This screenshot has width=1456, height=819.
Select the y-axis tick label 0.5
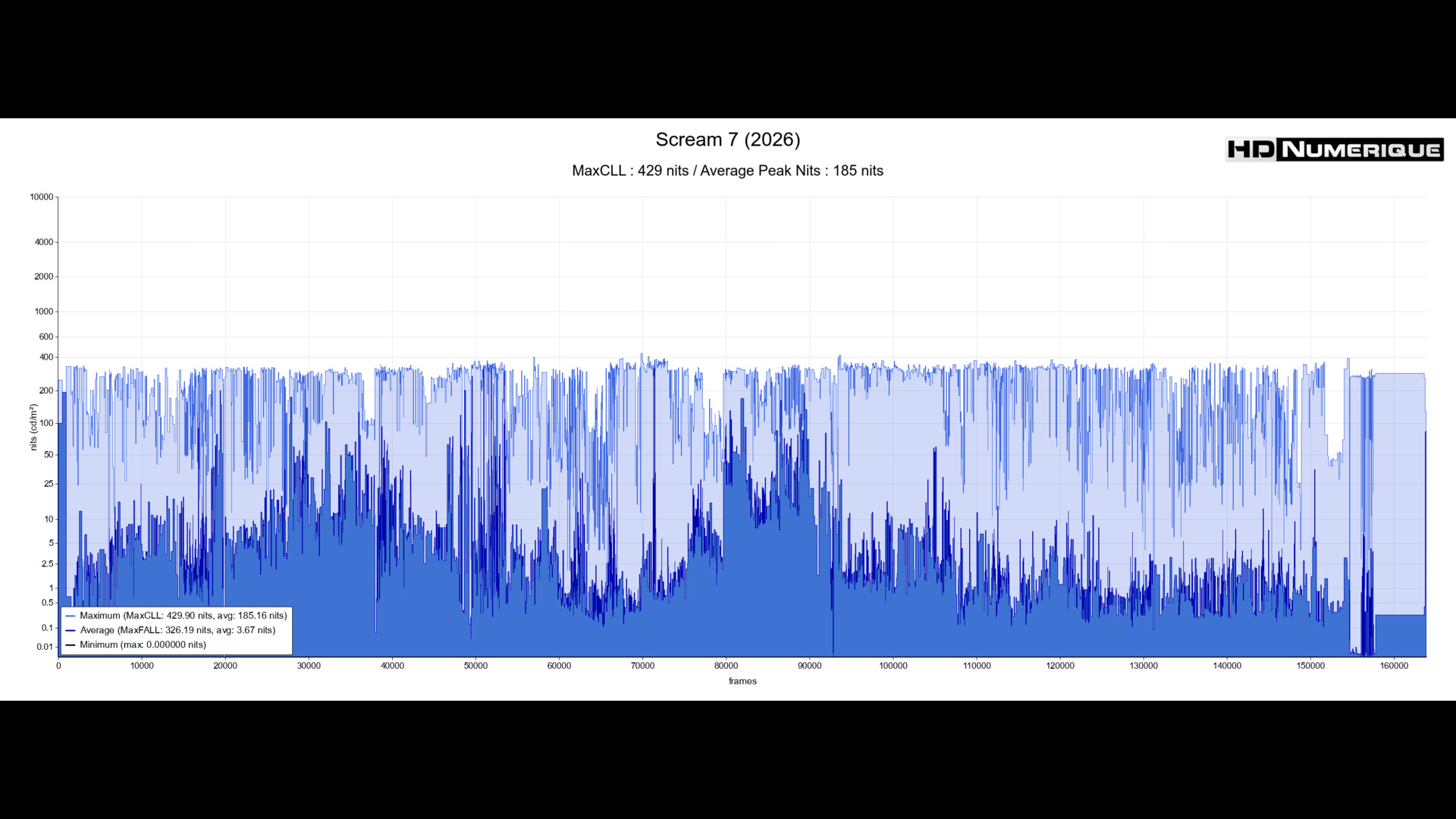tap(48, 603)
